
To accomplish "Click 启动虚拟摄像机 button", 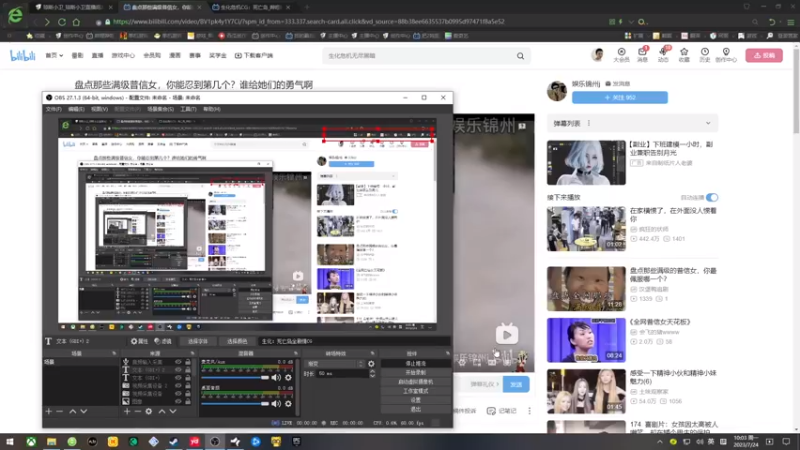I will point(415,382).
